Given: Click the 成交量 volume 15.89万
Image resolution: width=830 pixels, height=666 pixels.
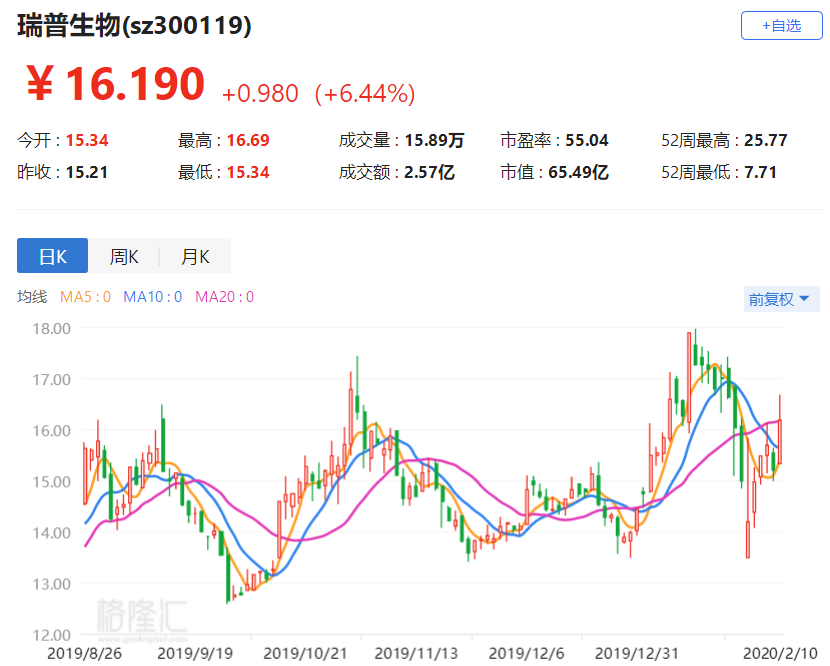Looking at the screenshot, I should [434, 140].
